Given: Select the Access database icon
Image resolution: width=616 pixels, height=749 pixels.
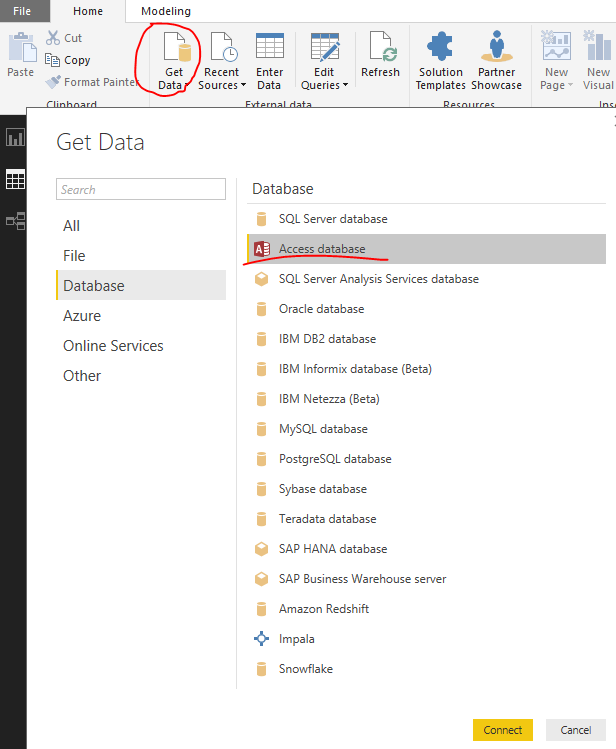Looking at the screenshot, I should click(x=262, y=249).
